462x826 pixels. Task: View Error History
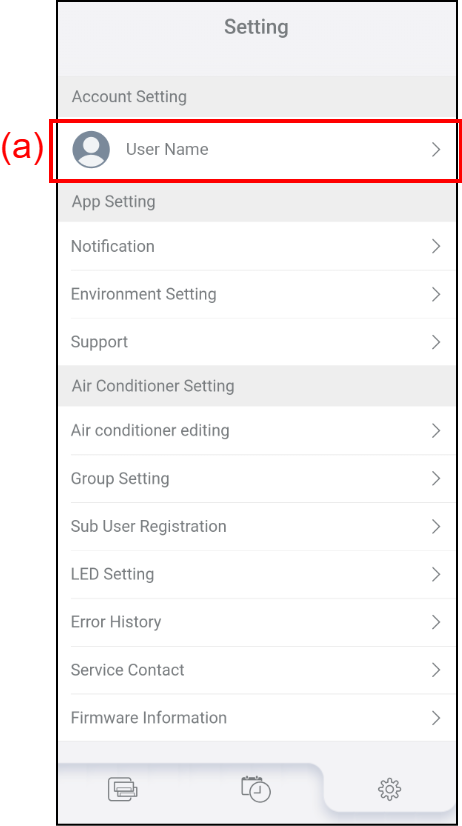(x=257, y=622)
